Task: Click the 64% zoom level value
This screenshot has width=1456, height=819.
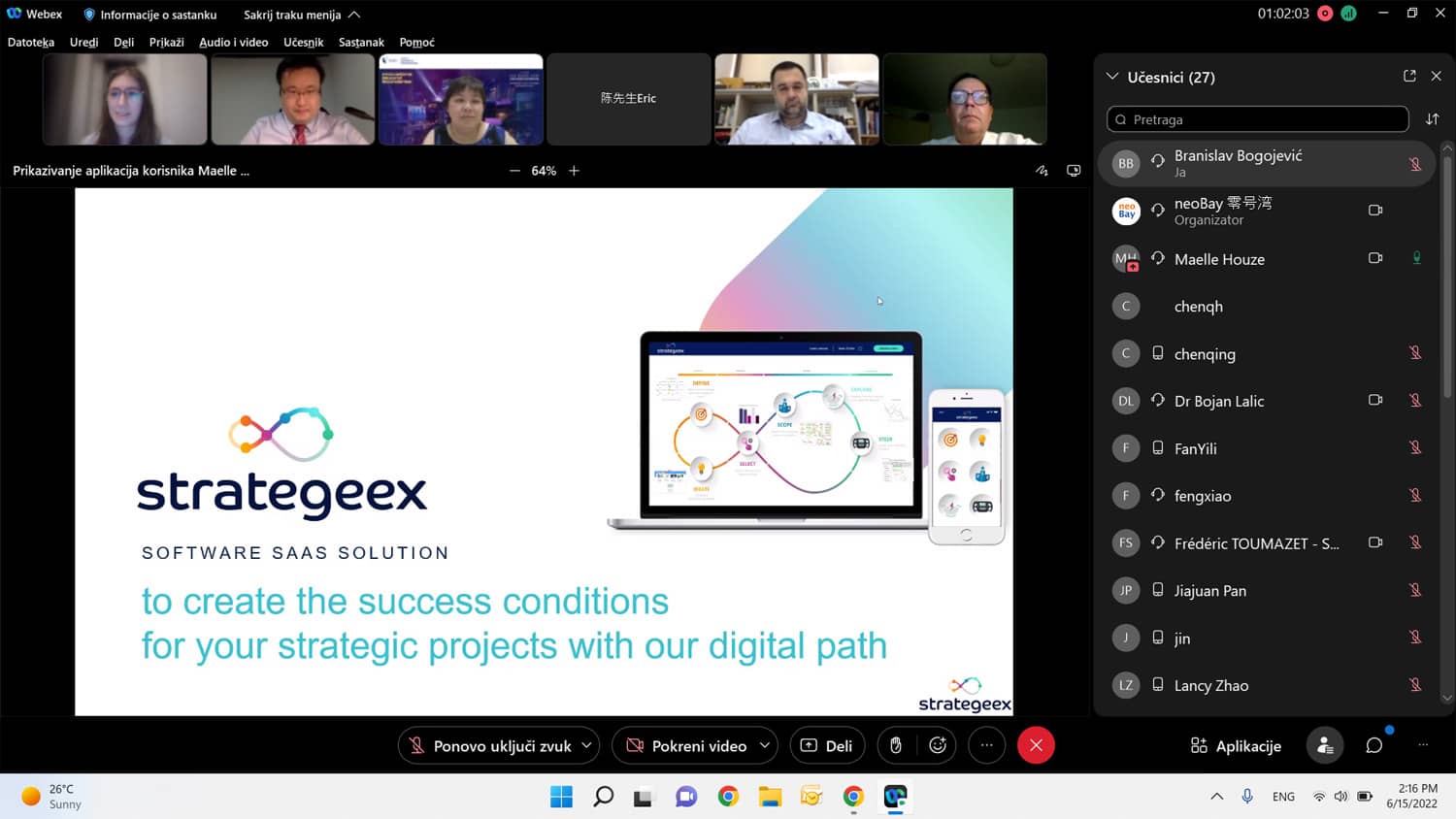Action: click(x=544, y=171)
